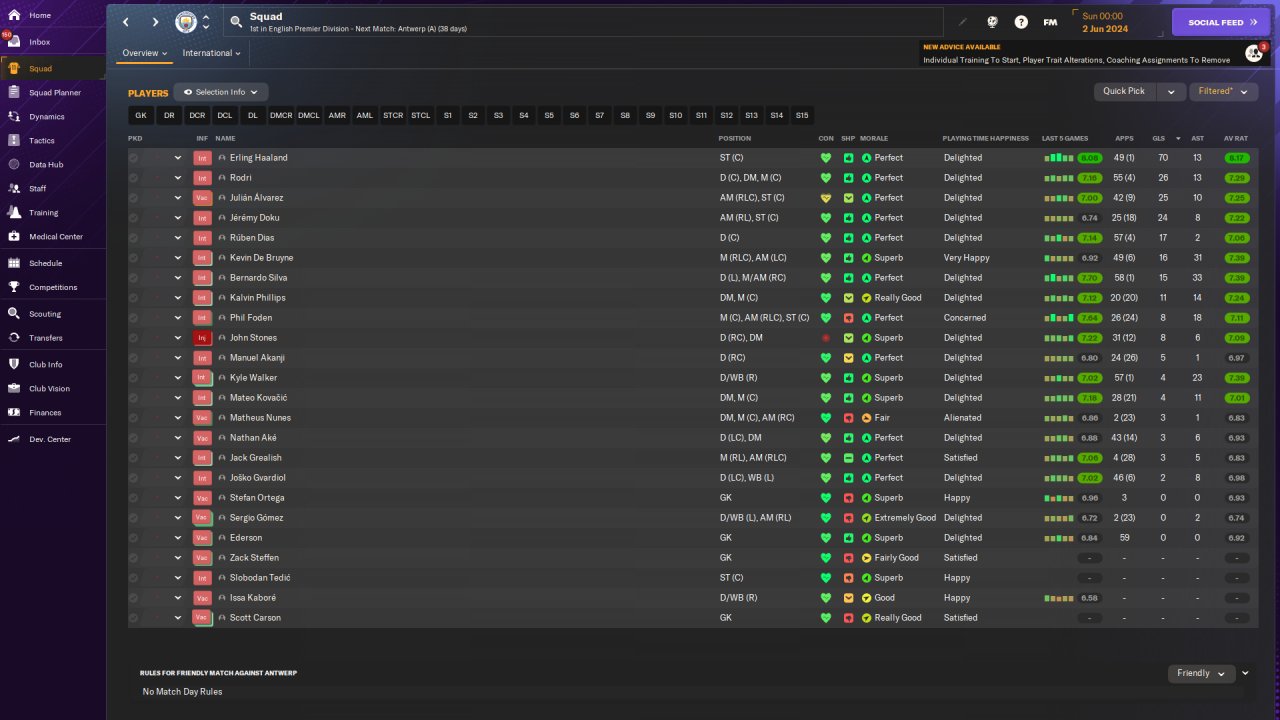Open the Erling Haaland player link
The height and width of the screenshot is (720, 1280).
pyautogui.click(x=258, y=158)
